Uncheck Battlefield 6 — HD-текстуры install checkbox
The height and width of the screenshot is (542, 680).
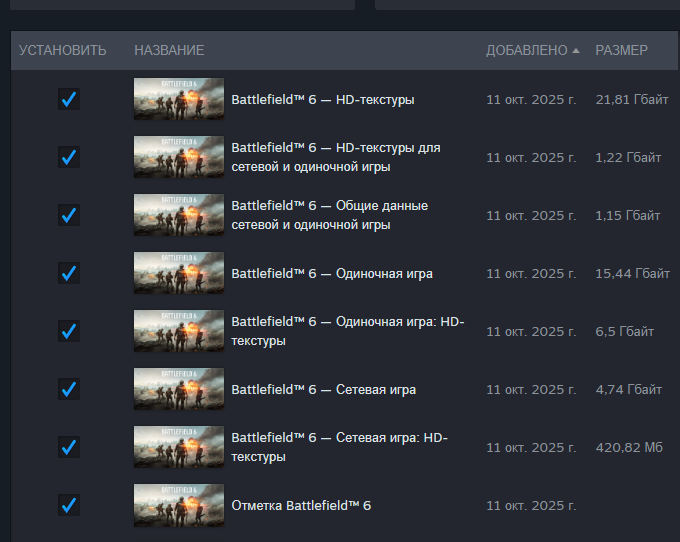(69, 99)
